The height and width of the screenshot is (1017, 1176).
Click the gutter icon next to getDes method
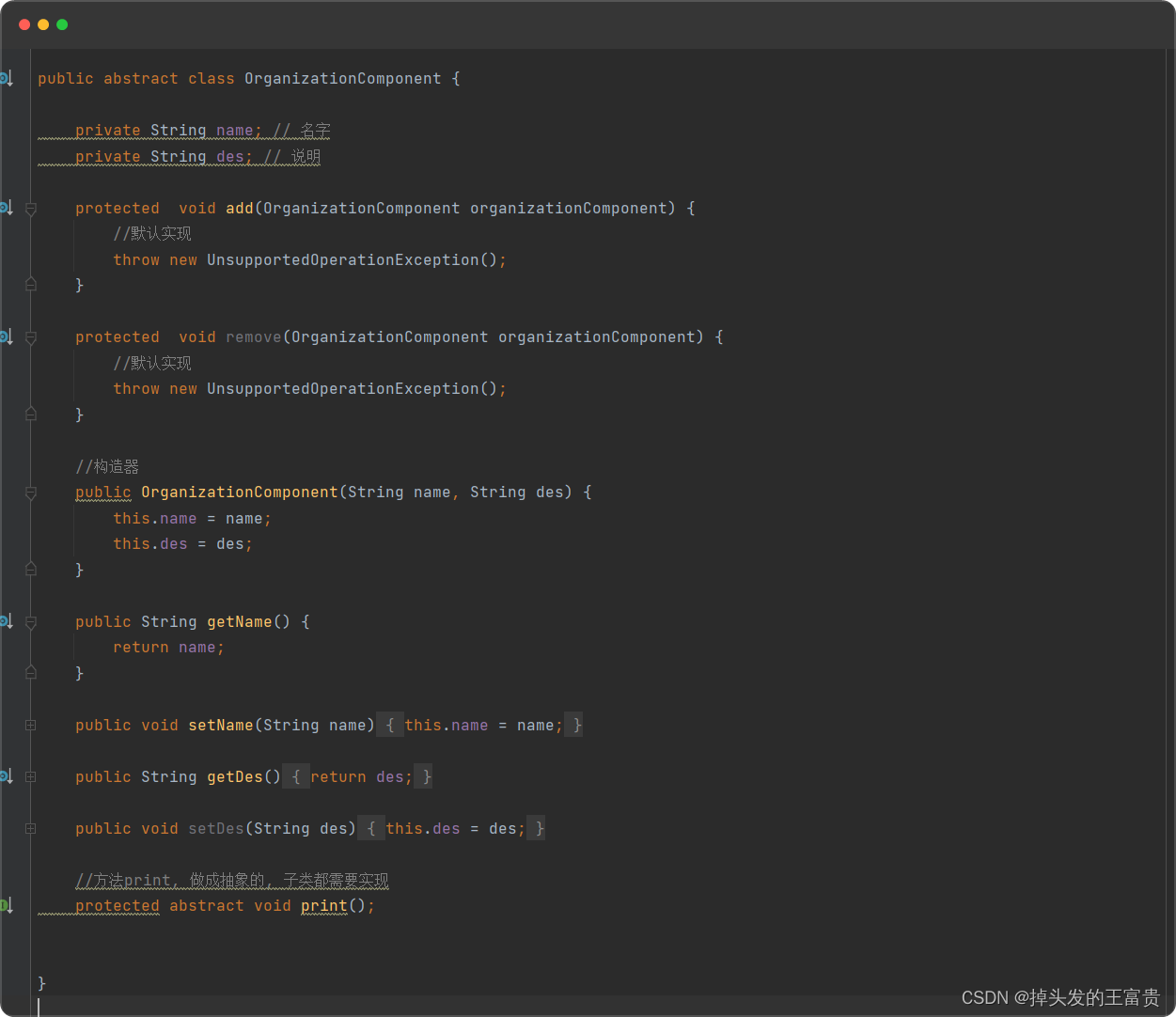[x=7, y=776]
